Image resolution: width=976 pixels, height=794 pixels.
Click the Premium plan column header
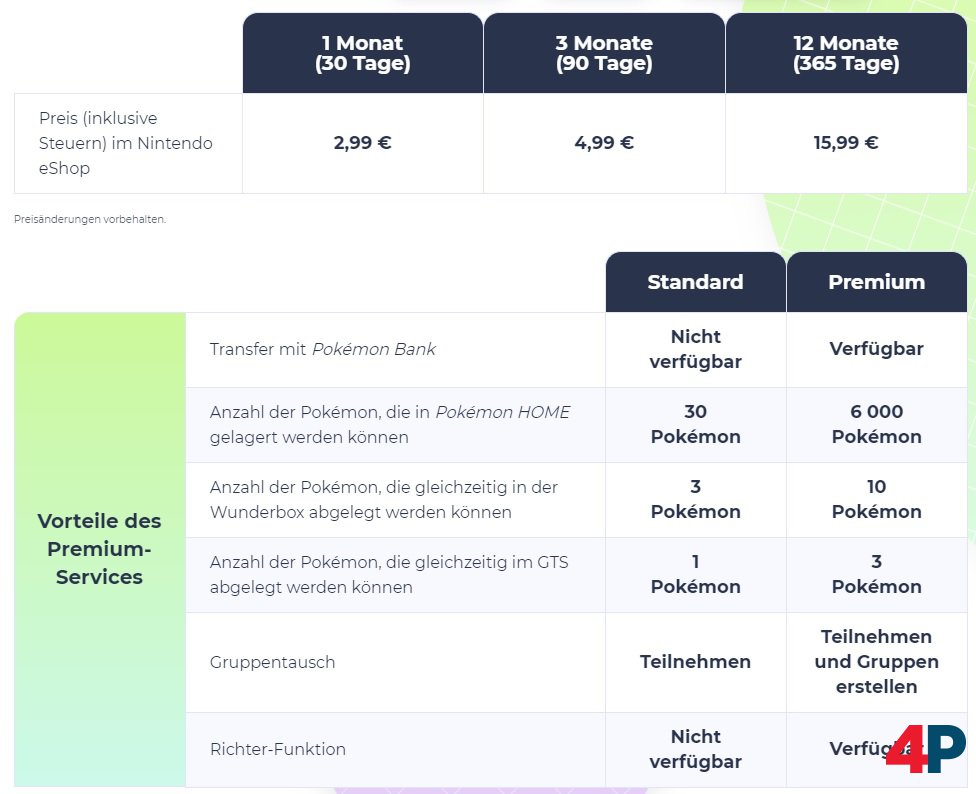pyautogui.click(x=876, y=282)
